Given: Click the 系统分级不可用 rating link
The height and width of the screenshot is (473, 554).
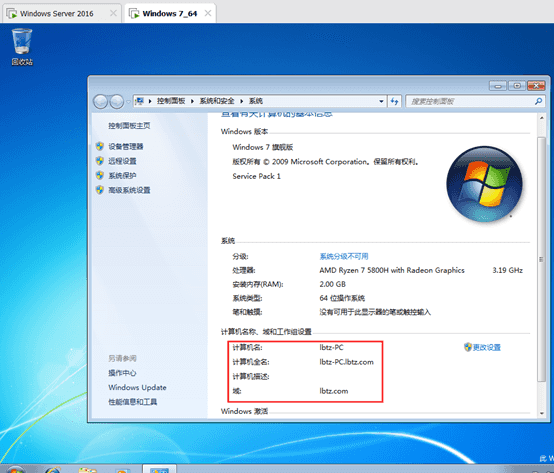Looking at the screenshot, I should pos(344,256).
